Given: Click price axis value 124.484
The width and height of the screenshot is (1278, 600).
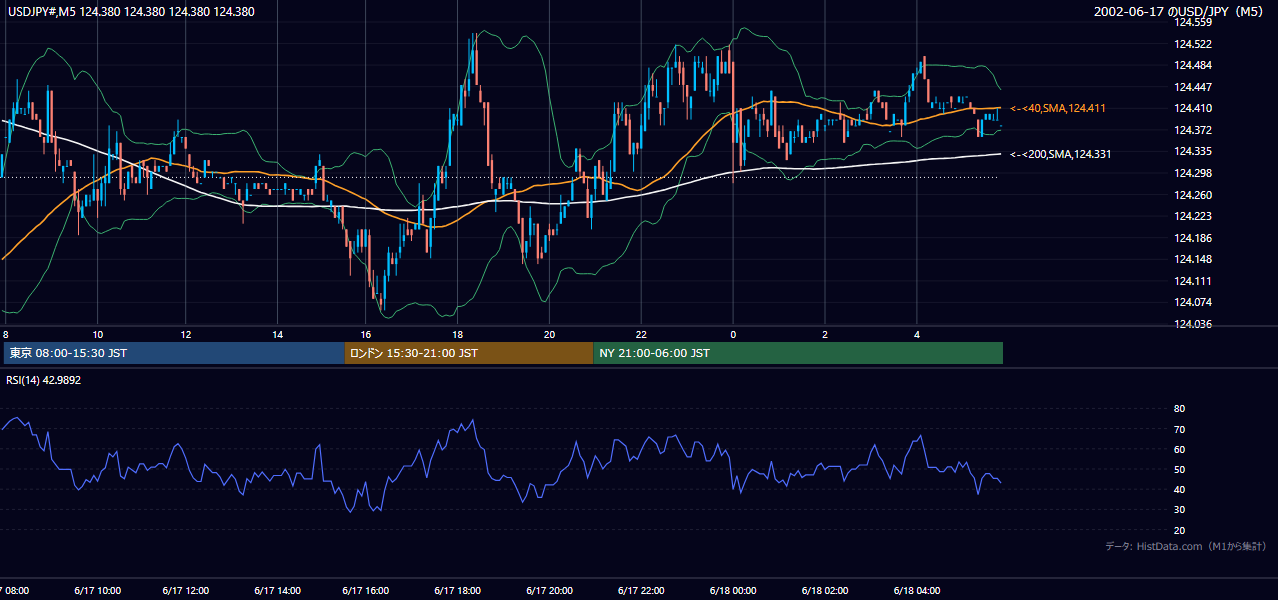Looking at the screenshot, I should tap(1192, 65).
